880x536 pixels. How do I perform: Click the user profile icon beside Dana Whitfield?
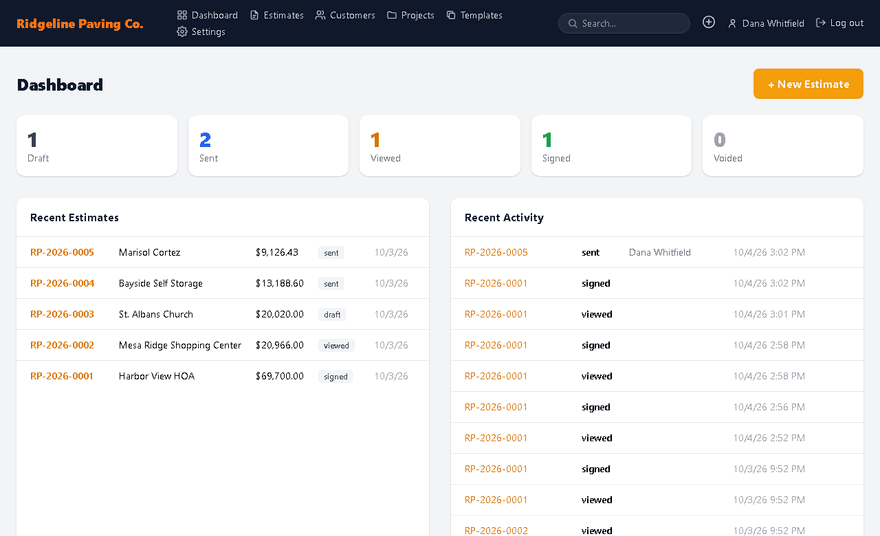[x=732, y=24]
